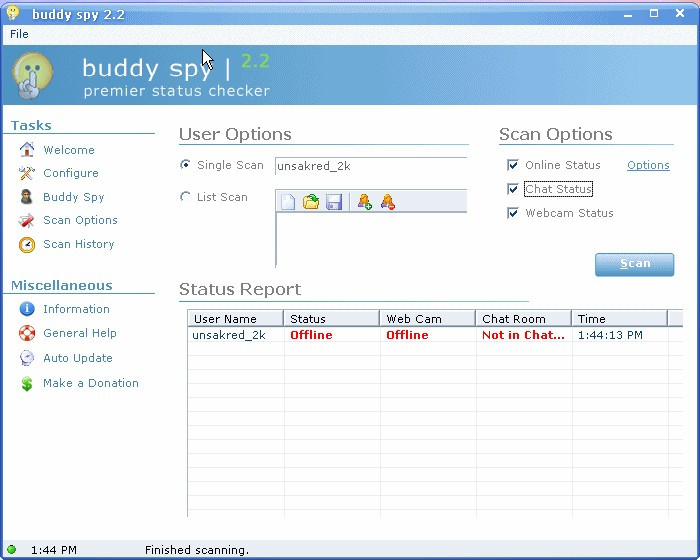Click the Make a Donation dollar icon
The image size is (700, 560).
(27, 384)
